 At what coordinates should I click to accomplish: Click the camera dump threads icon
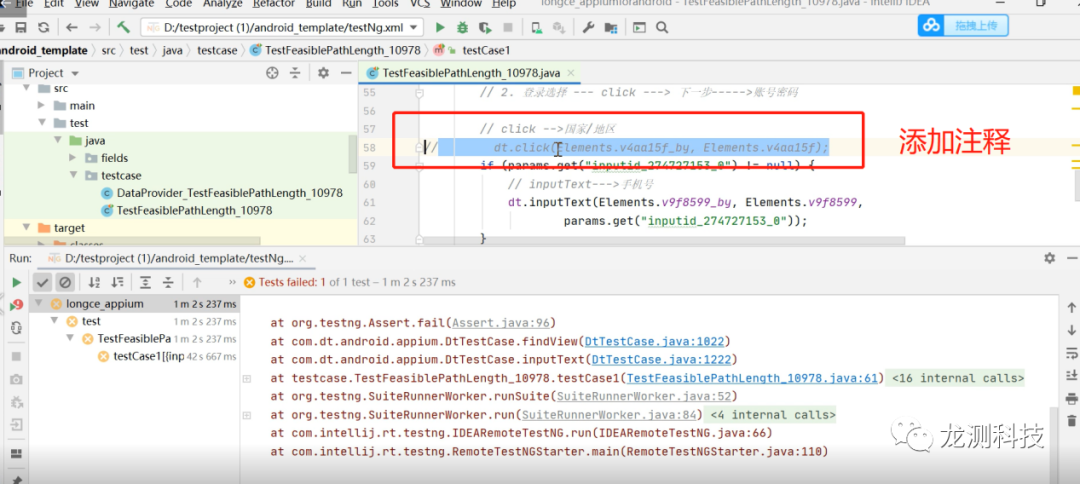click(x=17, y=379)
